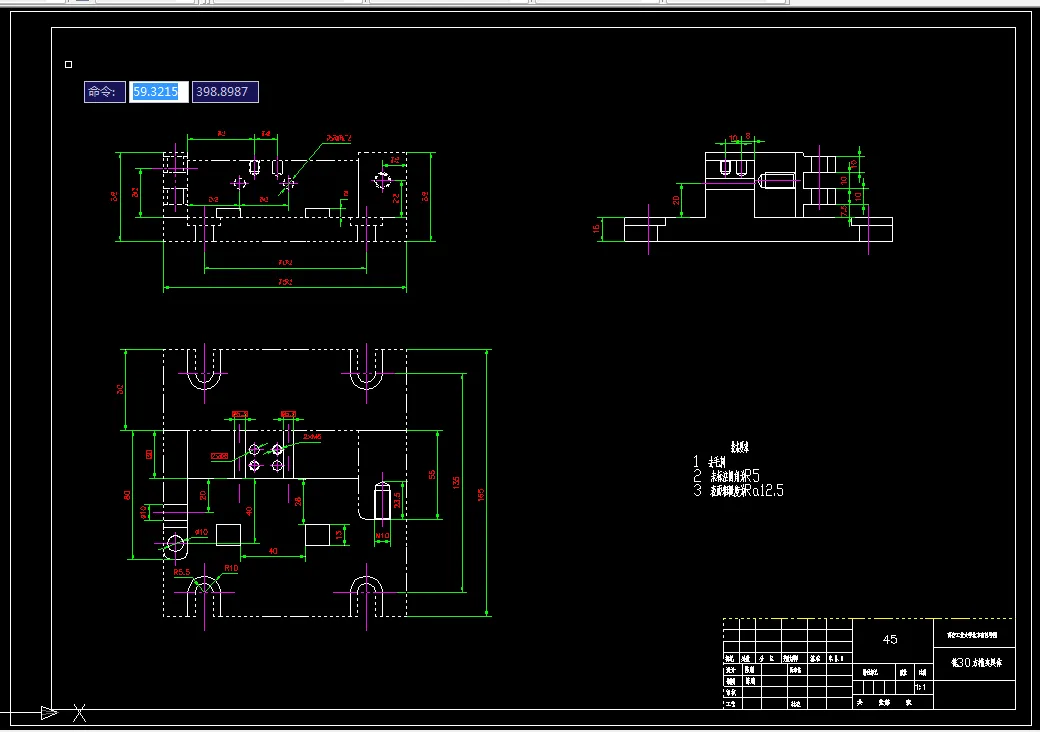Select the part name cell containing 30

click(x=976, y=662)
